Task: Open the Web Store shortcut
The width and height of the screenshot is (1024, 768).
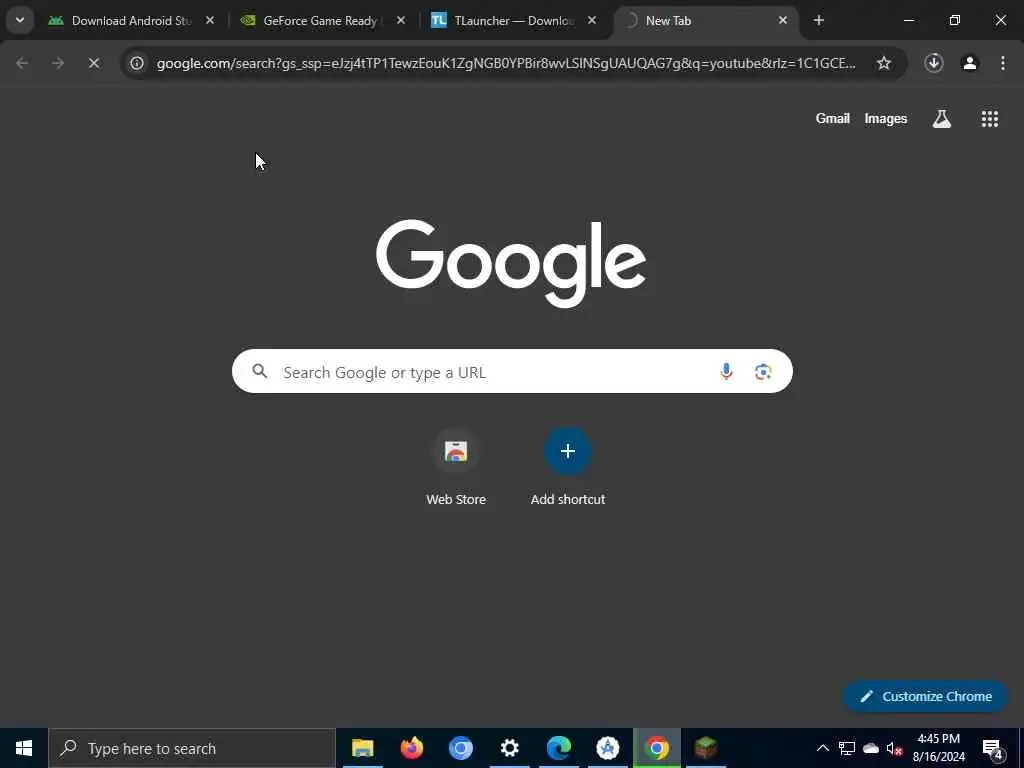Action: pos(456,468)
